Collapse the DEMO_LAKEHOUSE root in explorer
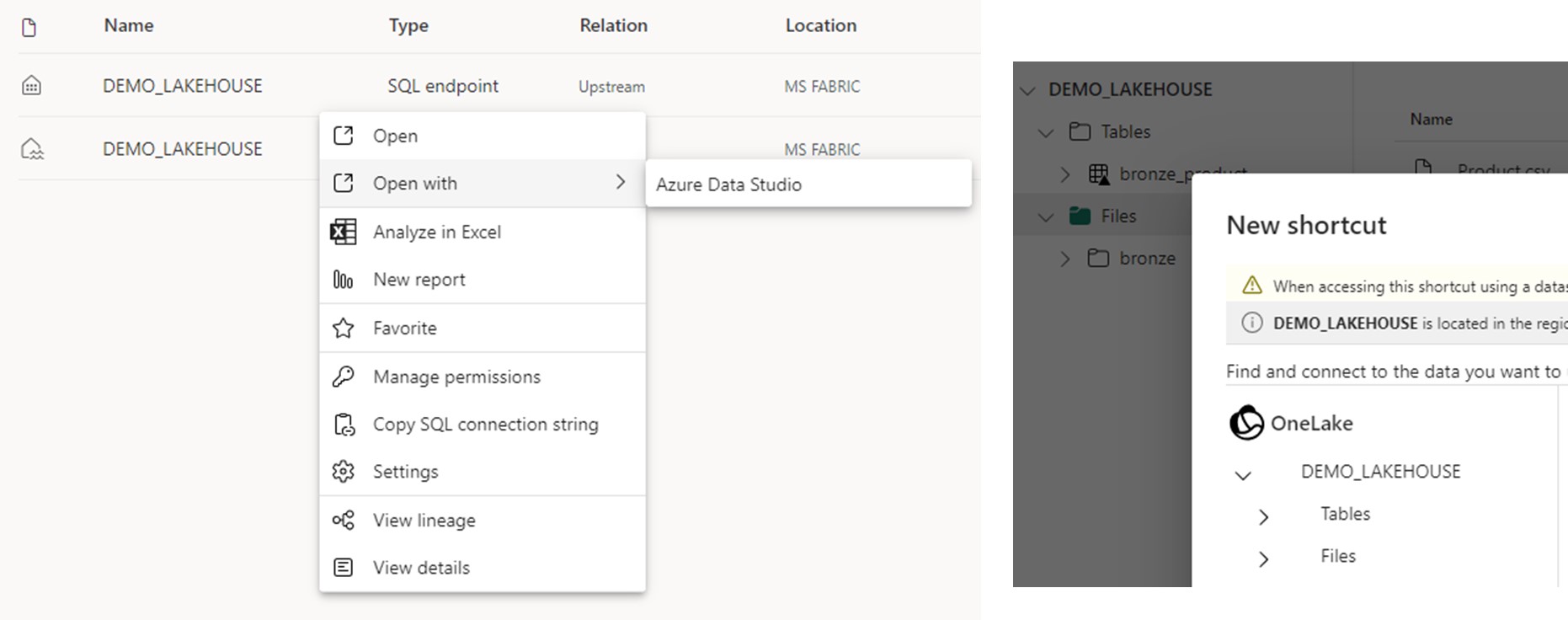The height and width of the screenshot is (620, 1568). [x=1027, y=90]
